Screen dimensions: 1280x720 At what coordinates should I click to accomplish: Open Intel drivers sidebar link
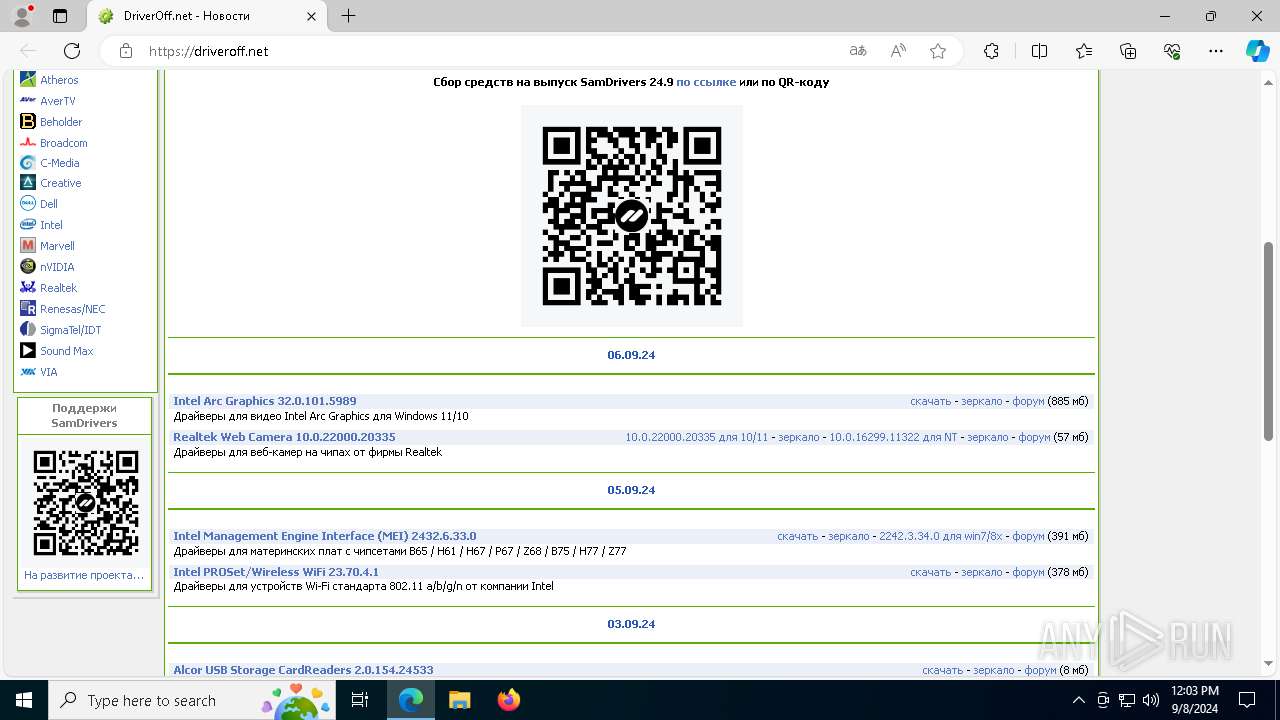(51, 225)
